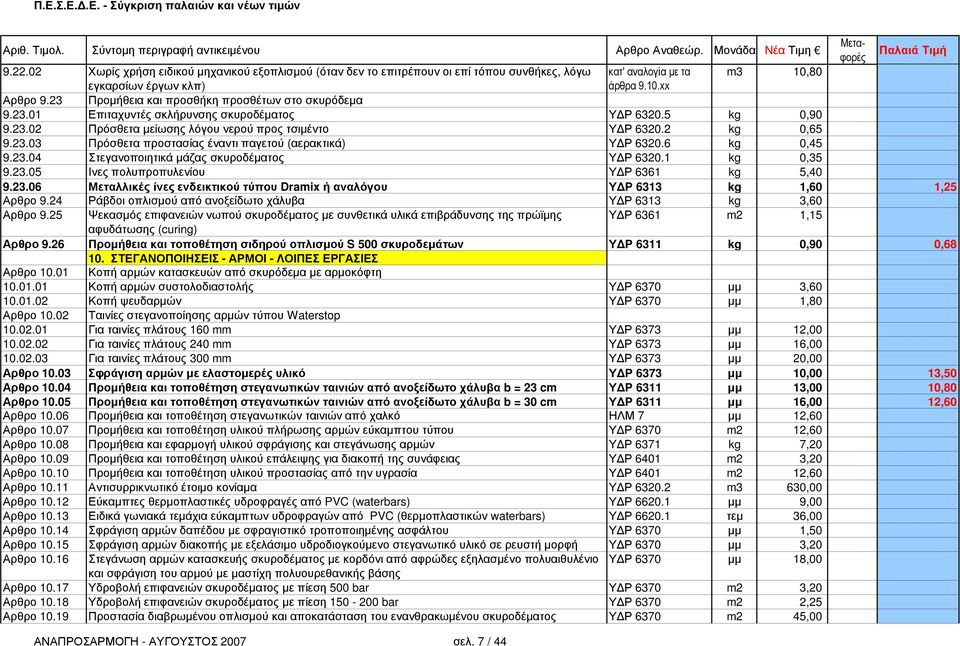Screen dimensions: 960x646
Task: Select 'Αντισυρρικνωτικό έτοιμο κονίαμα' description
Action: [x=172, y=487]
